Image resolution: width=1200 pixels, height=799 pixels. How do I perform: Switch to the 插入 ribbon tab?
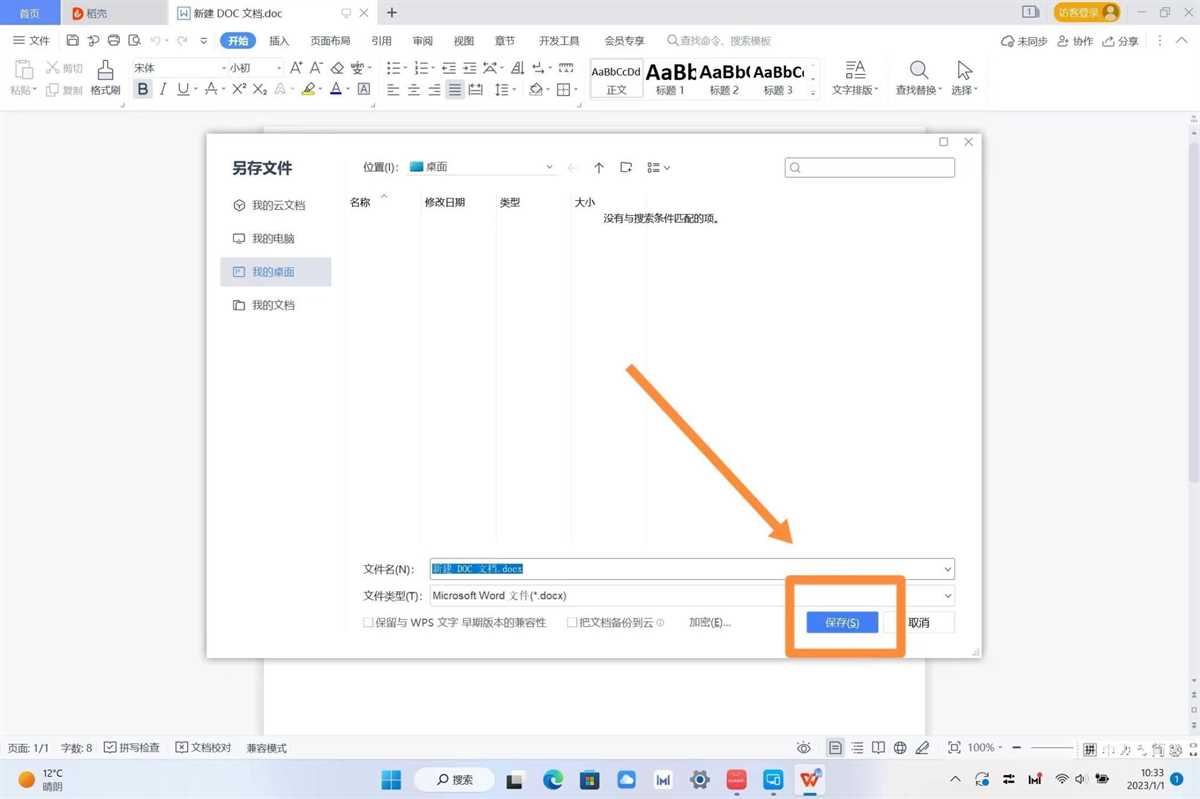(279, 41)
